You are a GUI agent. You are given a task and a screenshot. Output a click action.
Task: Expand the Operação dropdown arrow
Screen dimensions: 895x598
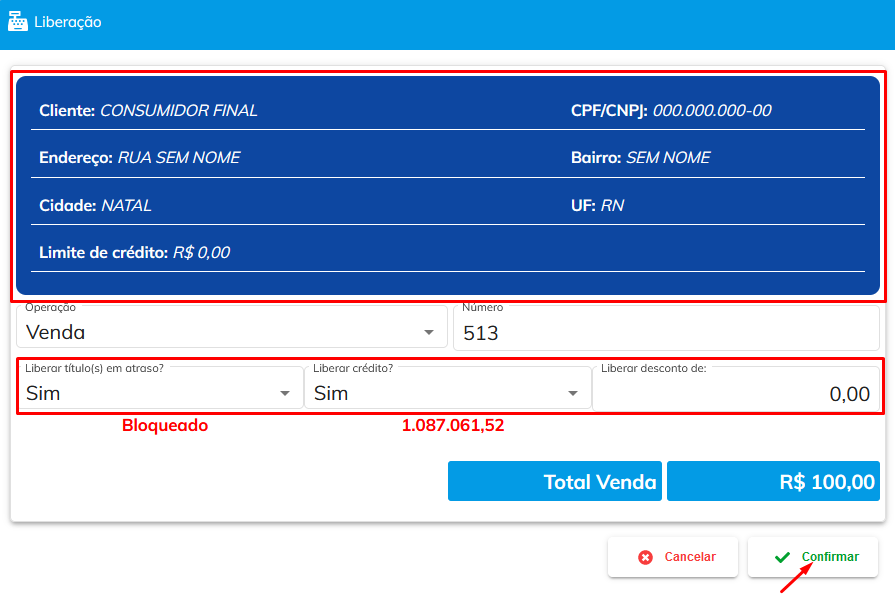pyautogui.click(x=429, y=332)
